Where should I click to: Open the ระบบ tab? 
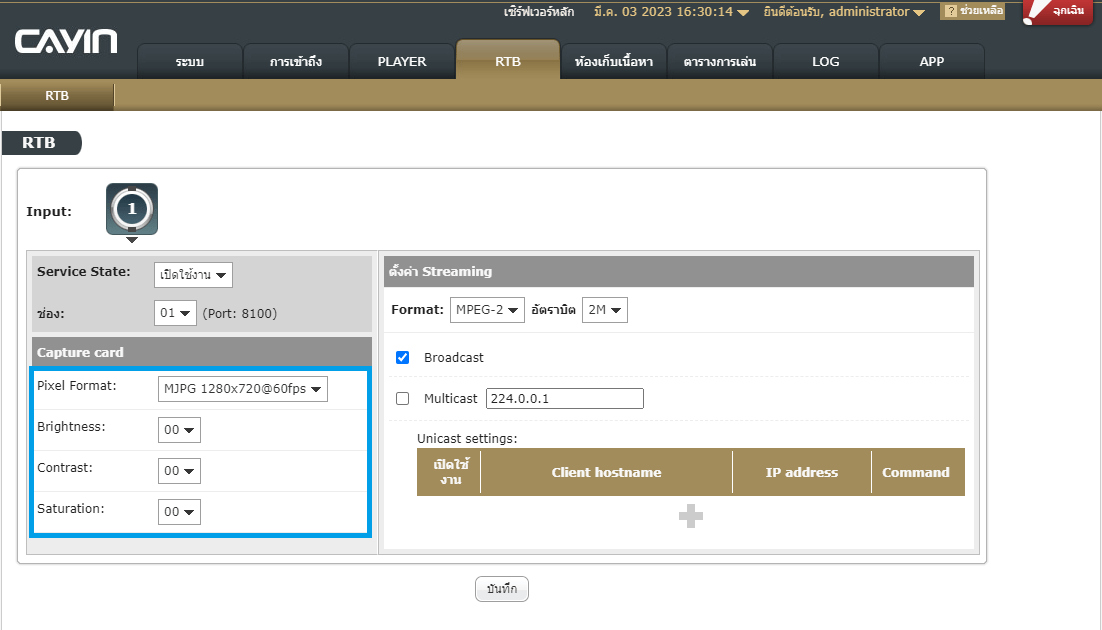tap(190, 62)
